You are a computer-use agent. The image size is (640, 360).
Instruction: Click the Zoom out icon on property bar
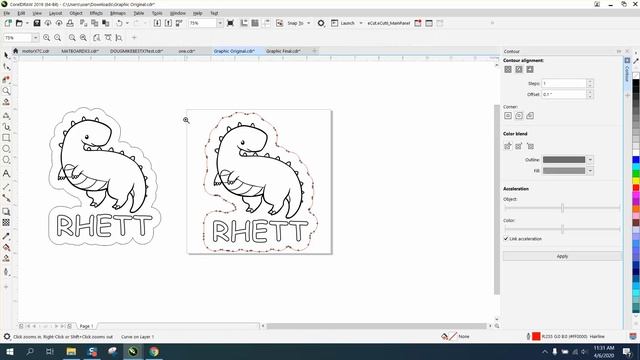tap(58, 38)
